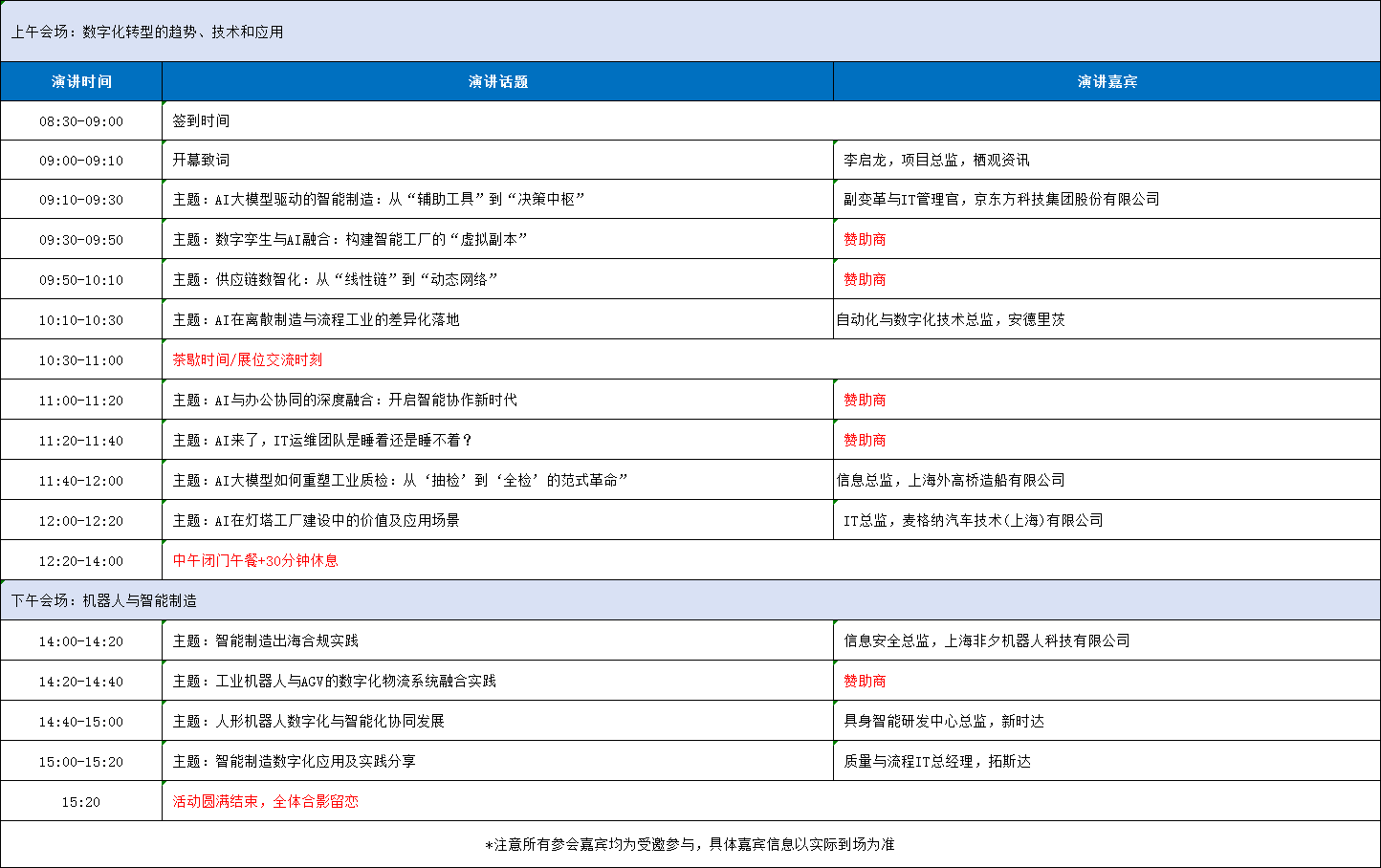Click the 赞助商 cell for 14:20-14:40

(x=1107, y=682)
